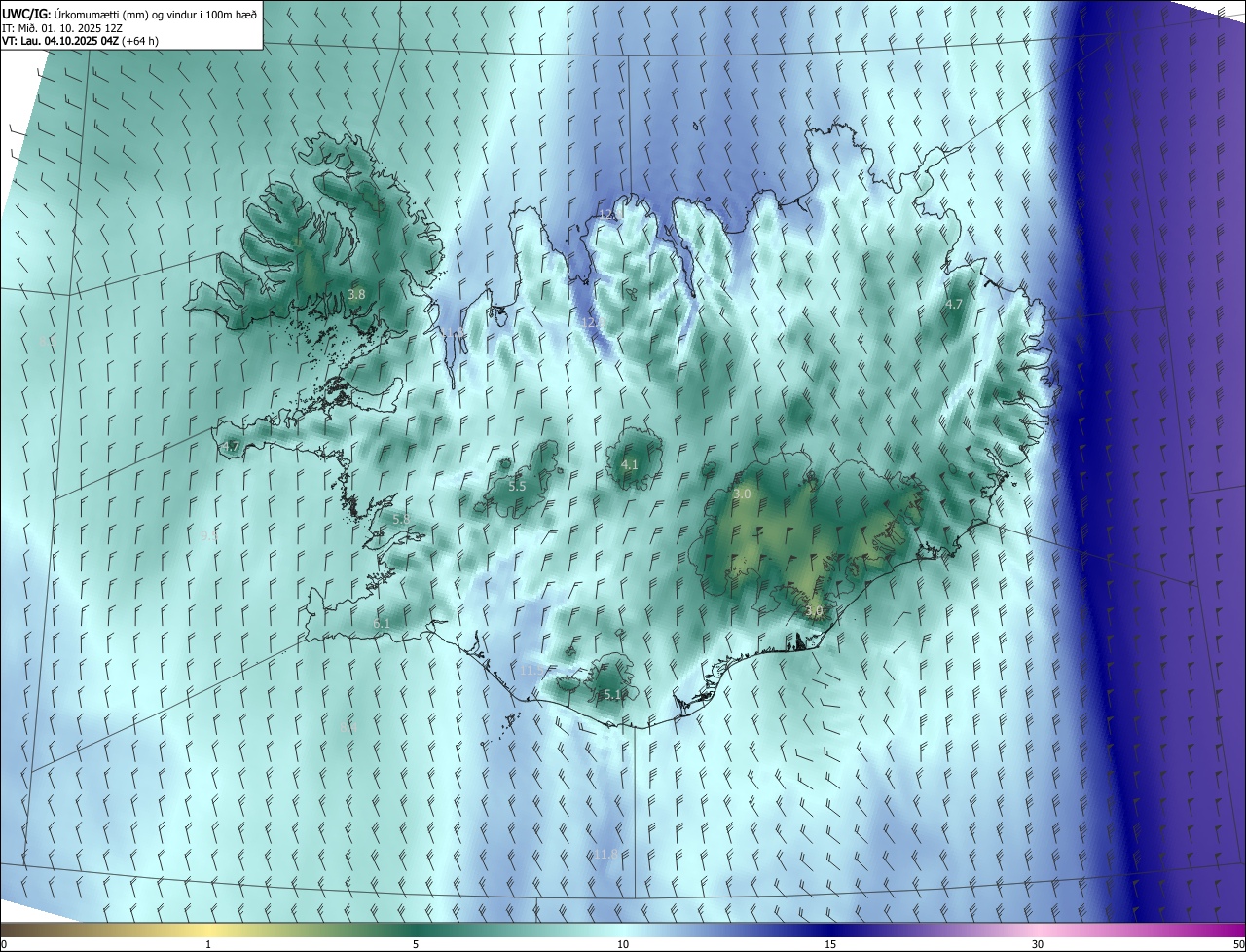Click the 6.1 value label on the map
This screenshot has height=952, width=1246.
(x=382, y=623)
